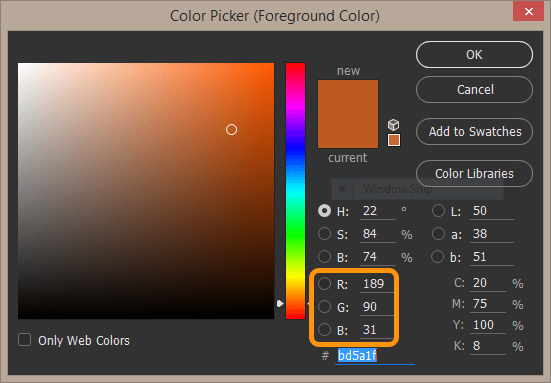The width and height of the screenshot is (551, 383).
Task: Open Color Libraries
Action: [474, 173]
